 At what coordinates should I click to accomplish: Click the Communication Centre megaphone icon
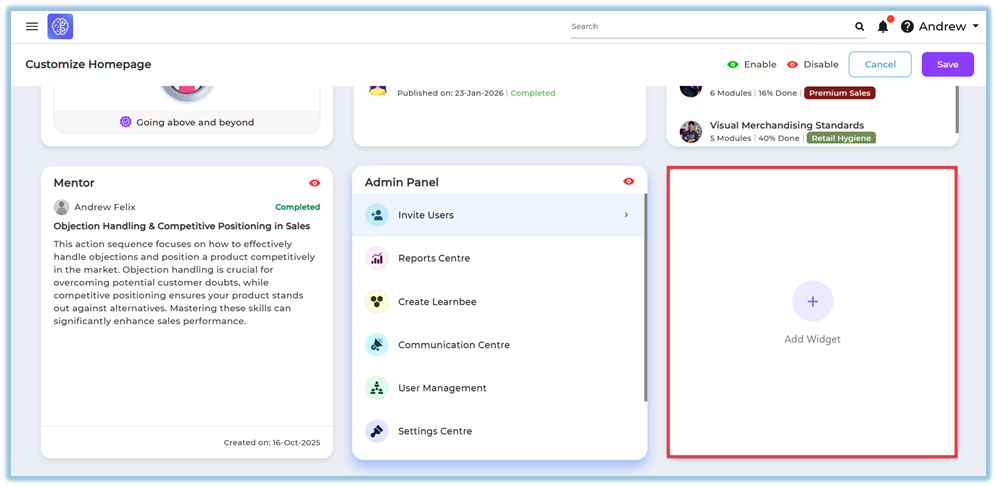377,345
